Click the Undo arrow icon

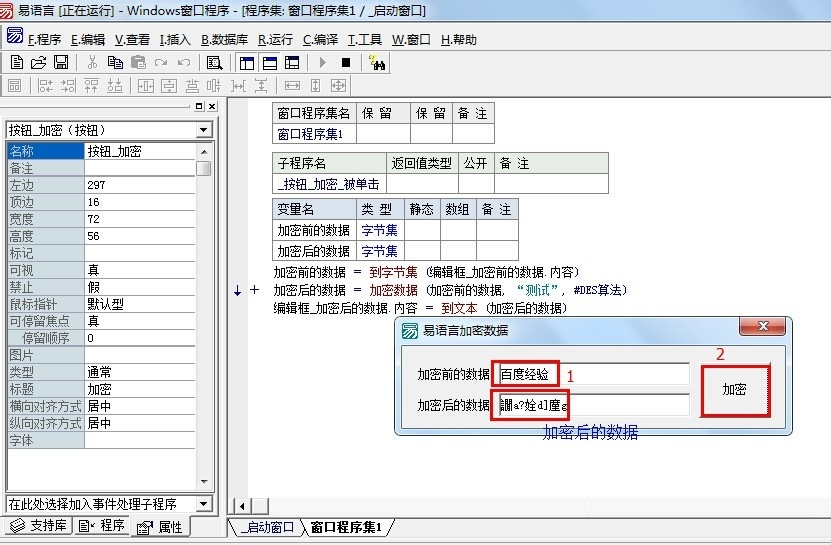coord(184,63)
